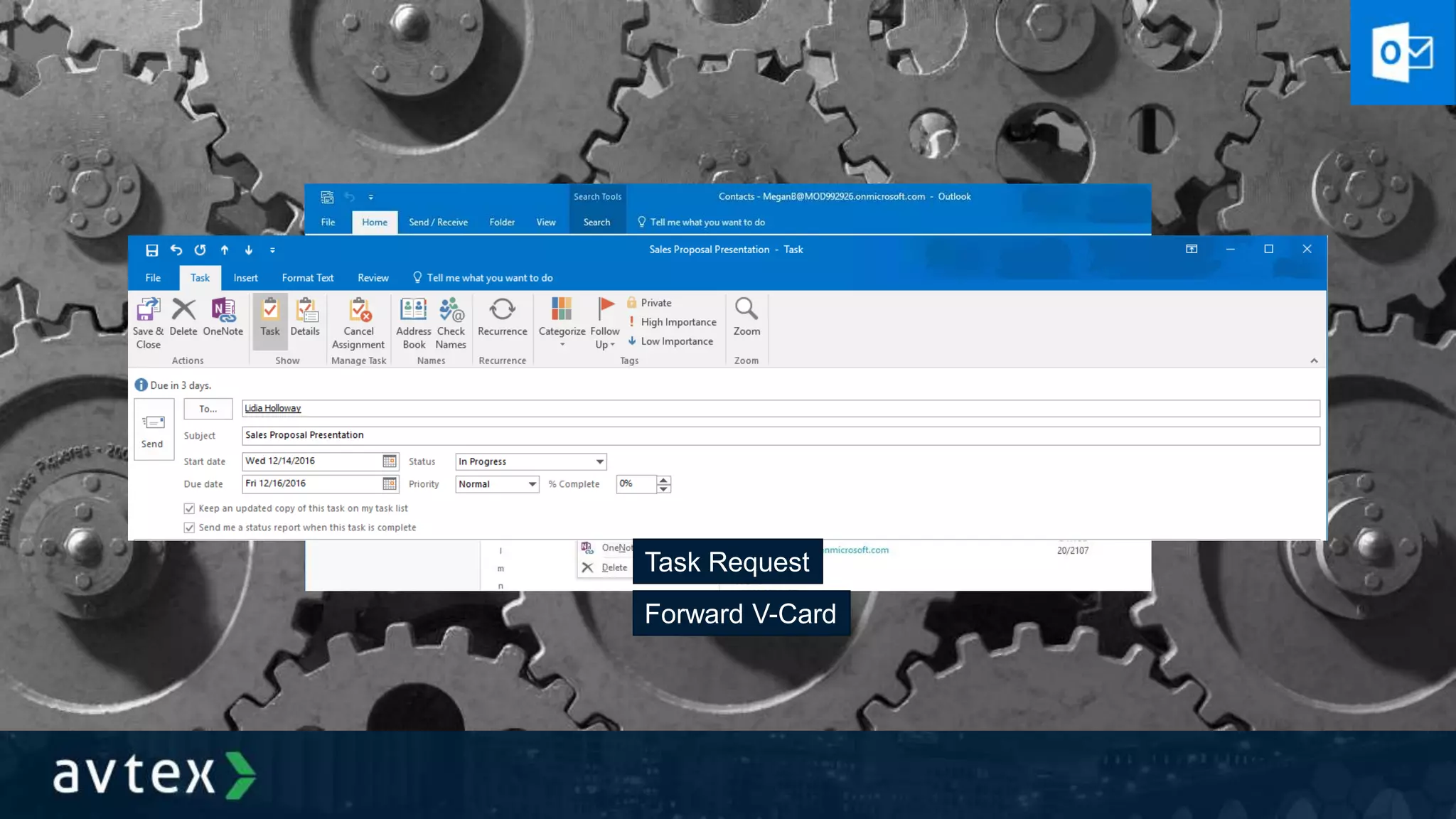Collapse the ribbon with chevron

[1314, 361]
